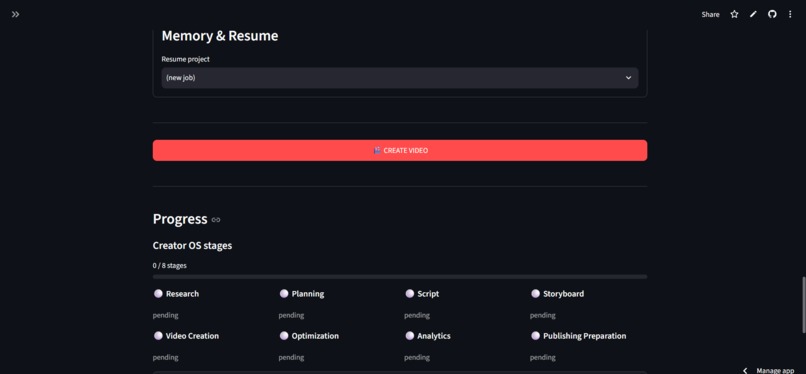Click pending status under Storyboard
This screenshot has height=374, width=806.
[x=543, y=315]
